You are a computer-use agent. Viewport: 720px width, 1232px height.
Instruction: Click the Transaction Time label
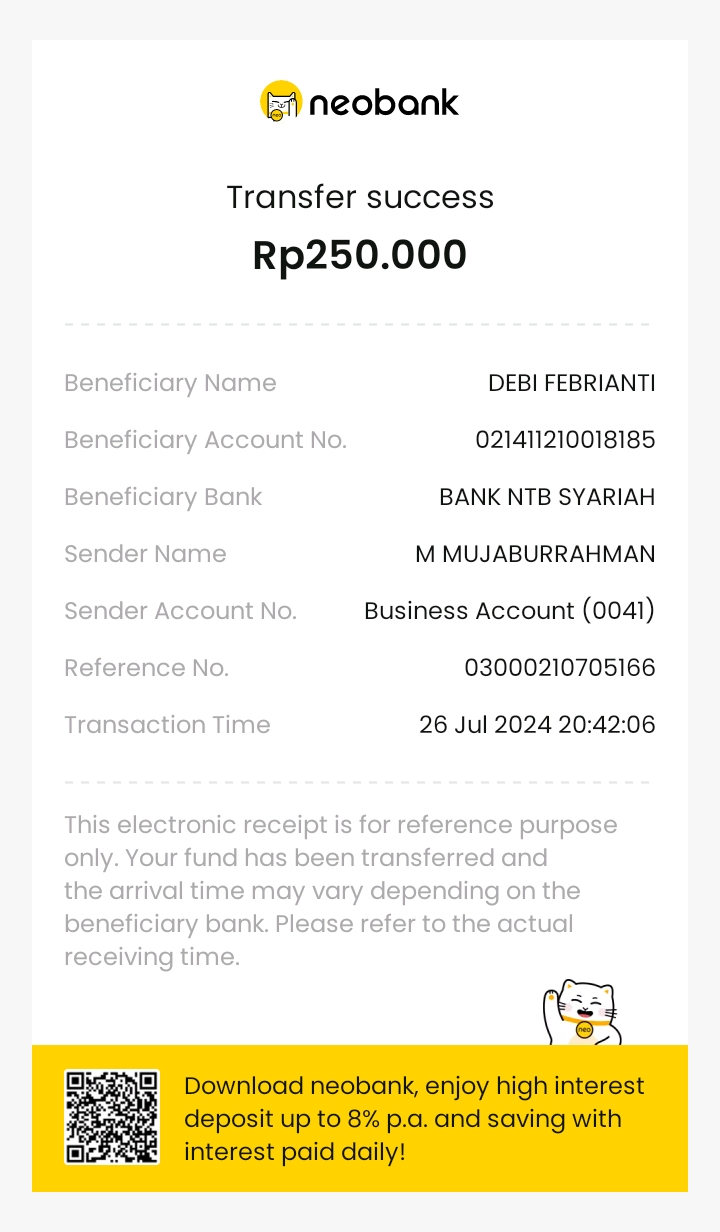tap(167, 725)
